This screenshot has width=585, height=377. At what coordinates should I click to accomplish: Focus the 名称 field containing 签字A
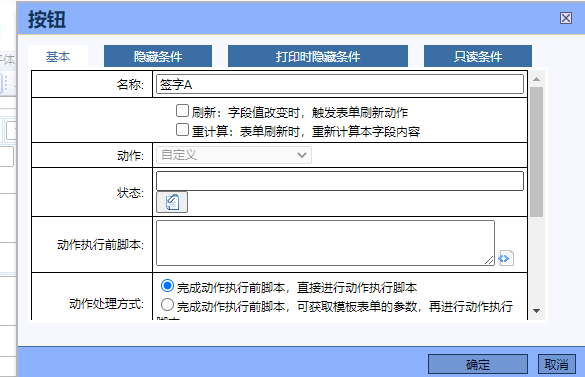click(x=340, y=84)
